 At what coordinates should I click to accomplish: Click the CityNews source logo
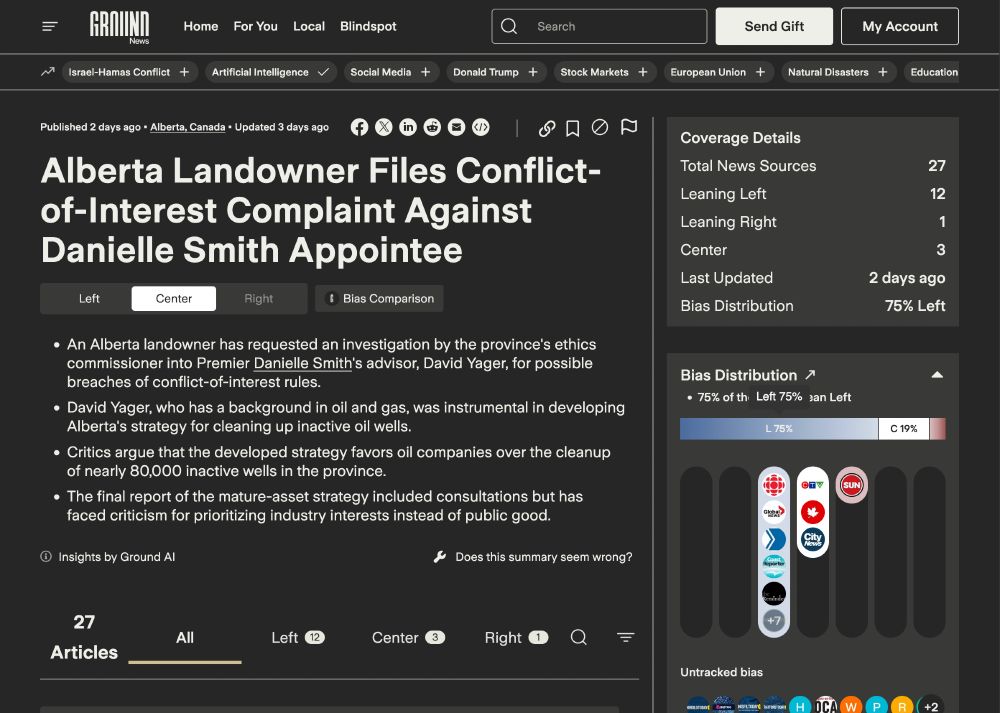coord(812,539)
